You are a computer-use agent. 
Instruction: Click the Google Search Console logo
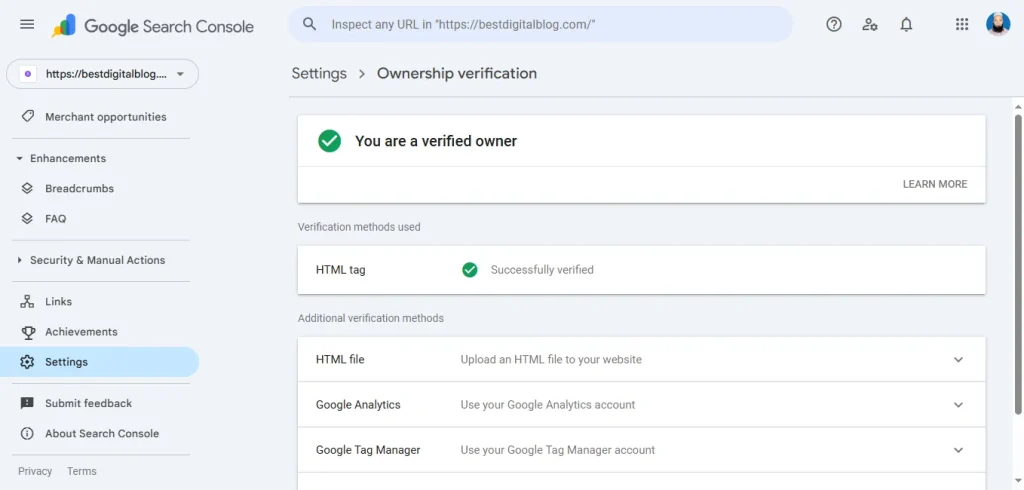pyautogui.click(x=153, y=26)
